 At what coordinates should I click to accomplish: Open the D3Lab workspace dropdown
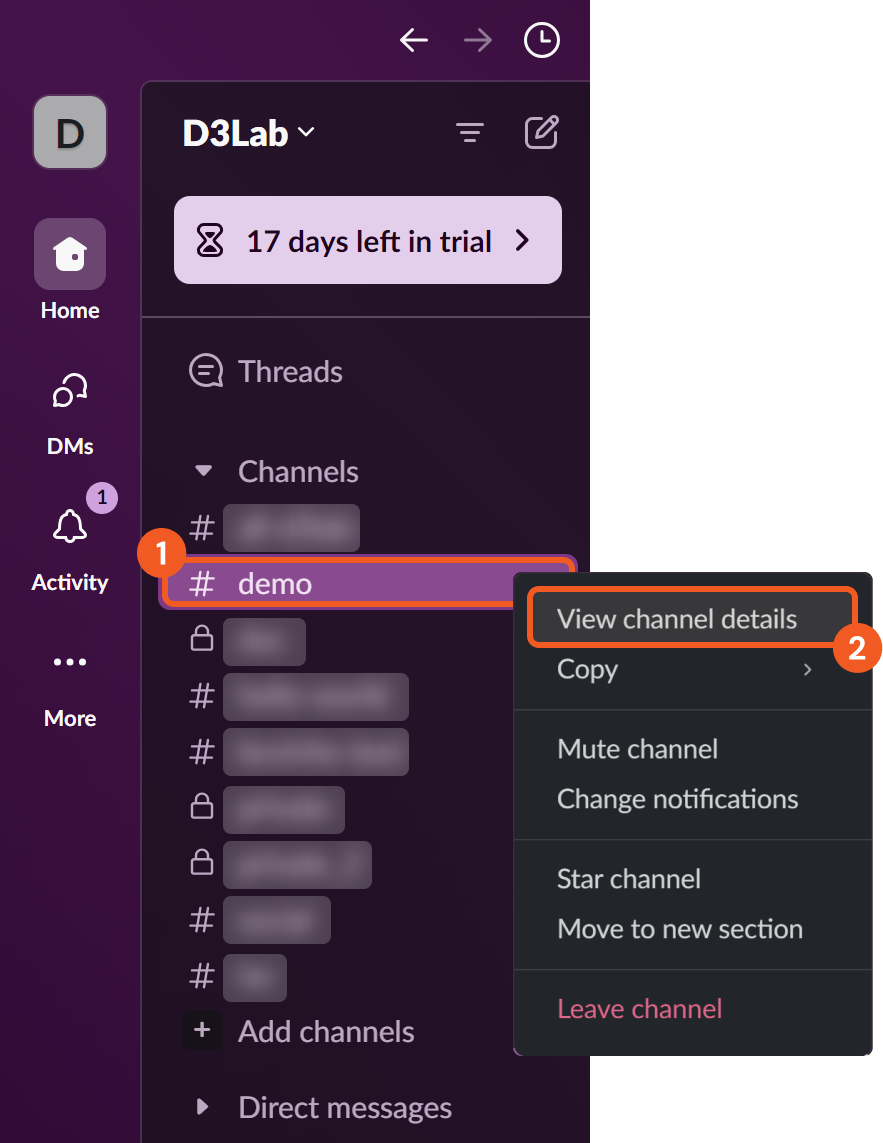point(249,133)
